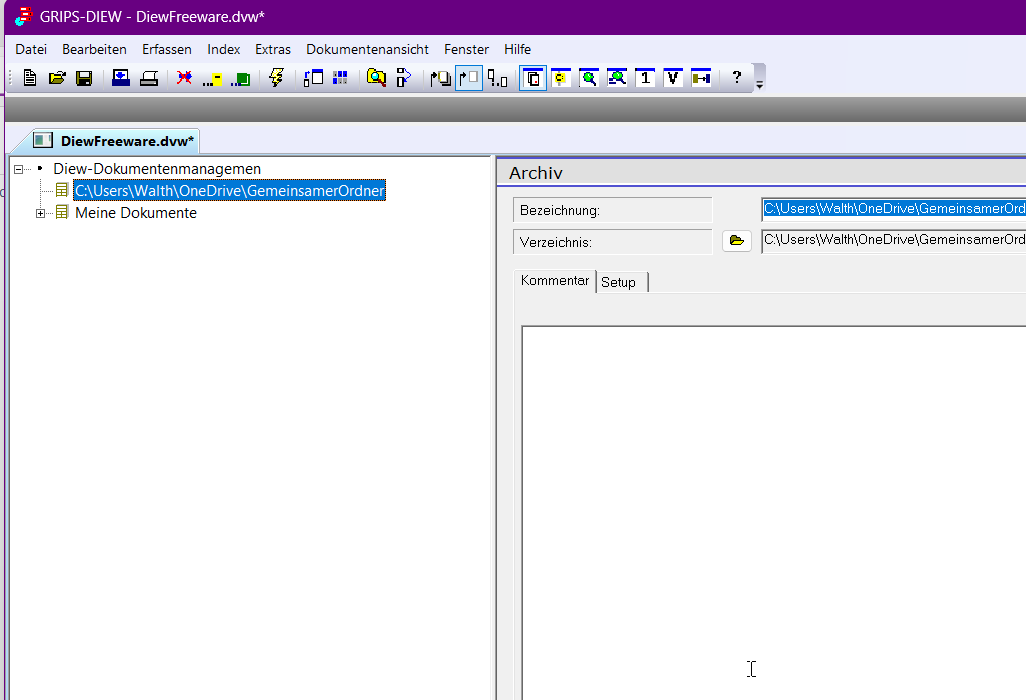This screenshot has height=700, width=1026.
Task: Click the toolbar icon showing number 1
Action: tap(645, 78)
